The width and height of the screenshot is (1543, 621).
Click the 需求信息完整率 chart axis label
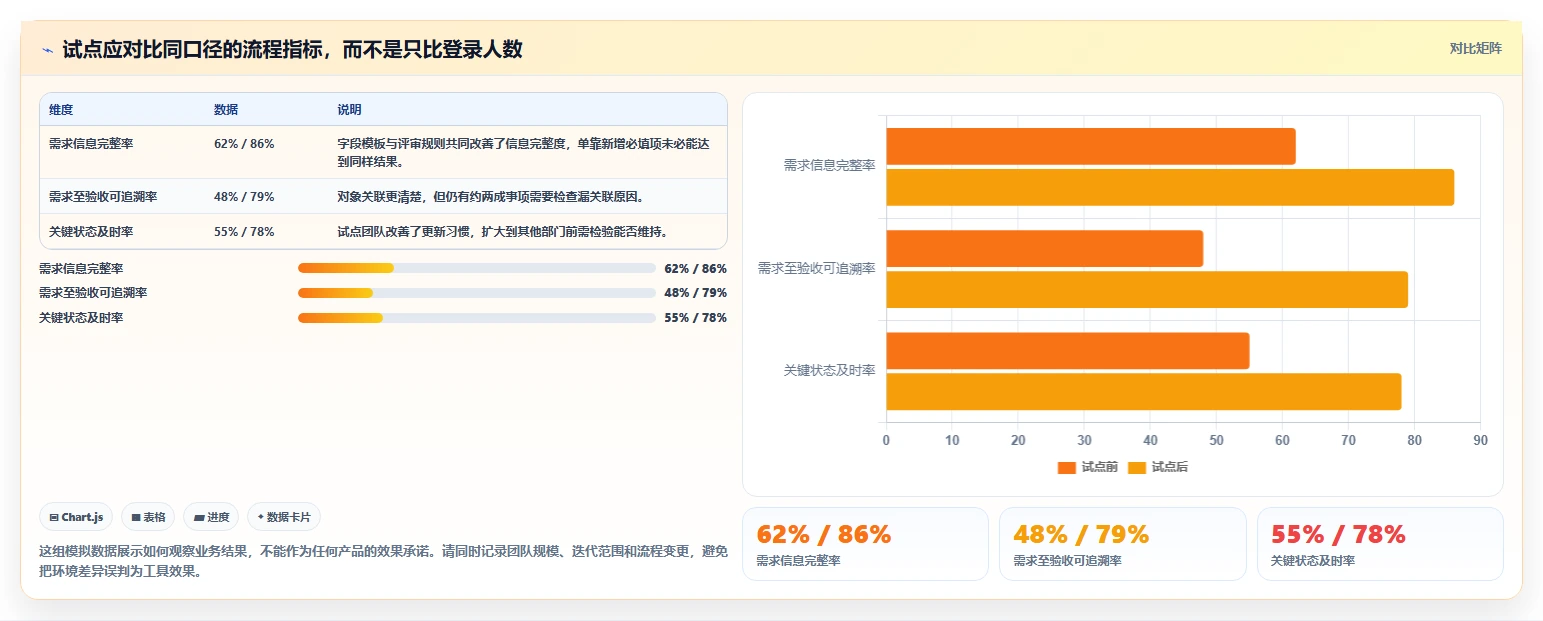click(829, 166)
